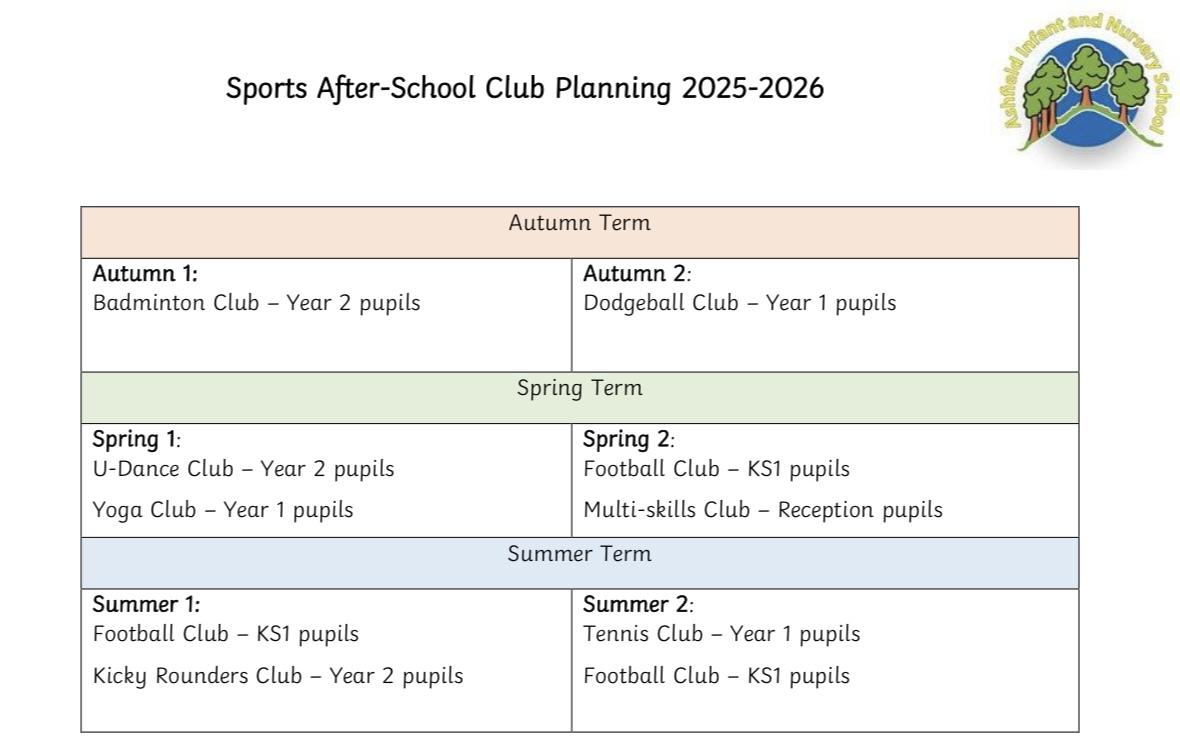
Task: Click the Autumn 2 heading
Action: pos(637,274)
